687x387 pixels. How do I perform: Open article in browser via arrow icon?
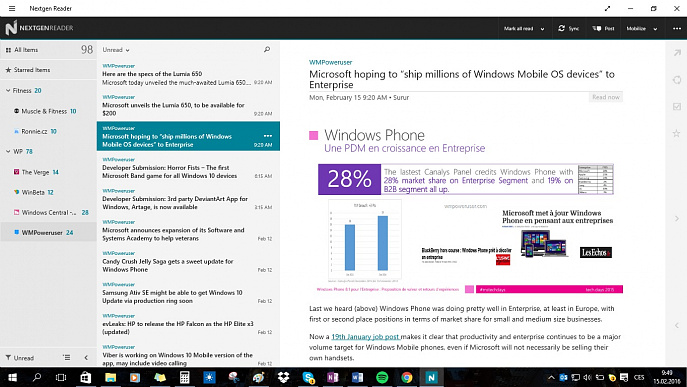pos(677,53)
